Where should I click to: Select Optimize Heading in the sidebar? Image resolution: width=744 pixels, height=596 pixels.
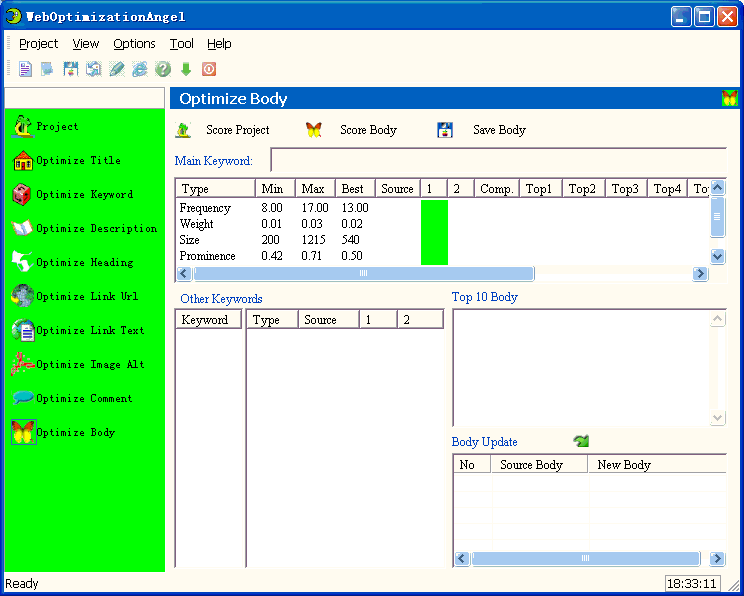pos(72,262)
